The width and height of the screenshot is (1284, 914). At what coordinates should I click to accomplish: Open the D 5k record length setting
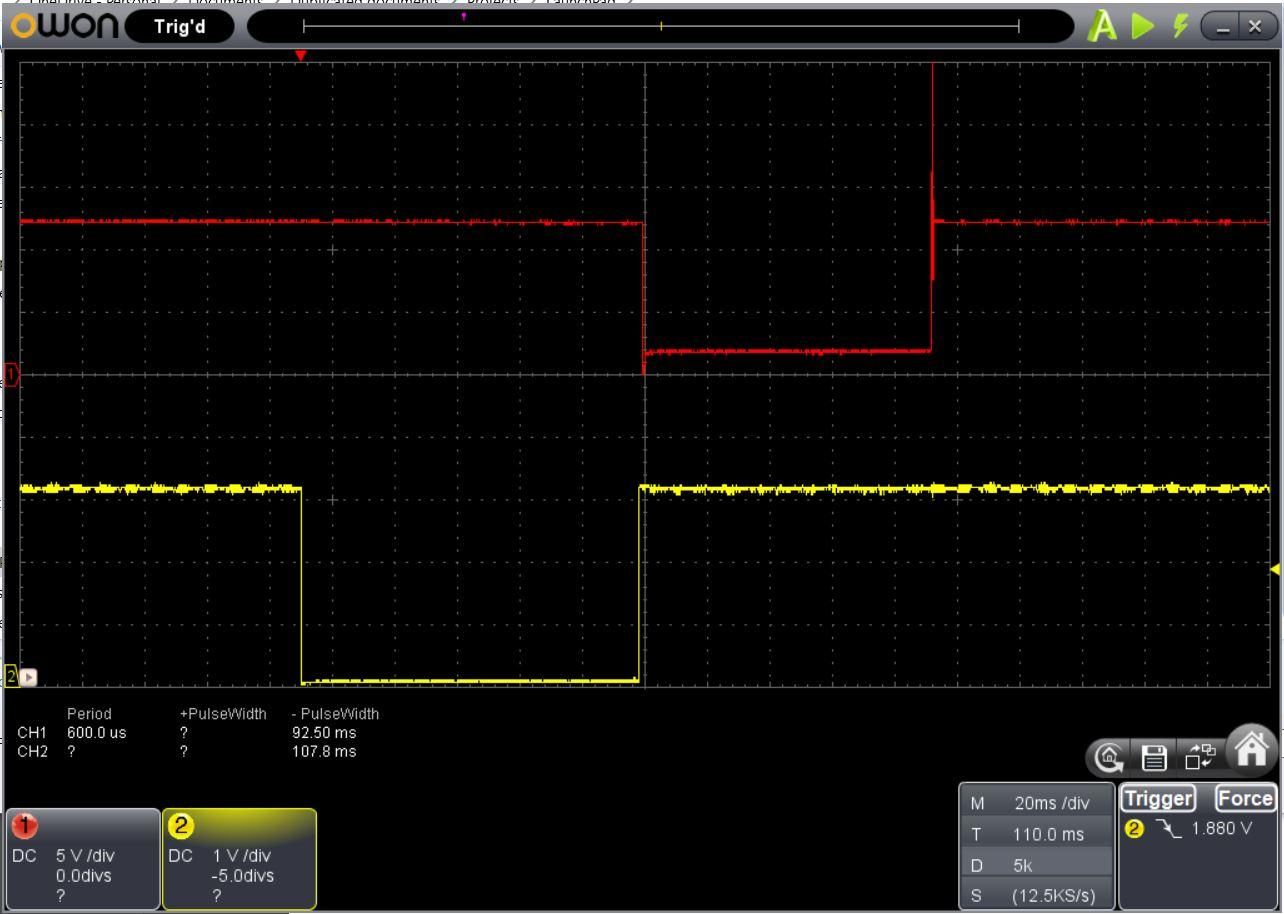(x=1037, y=865)
